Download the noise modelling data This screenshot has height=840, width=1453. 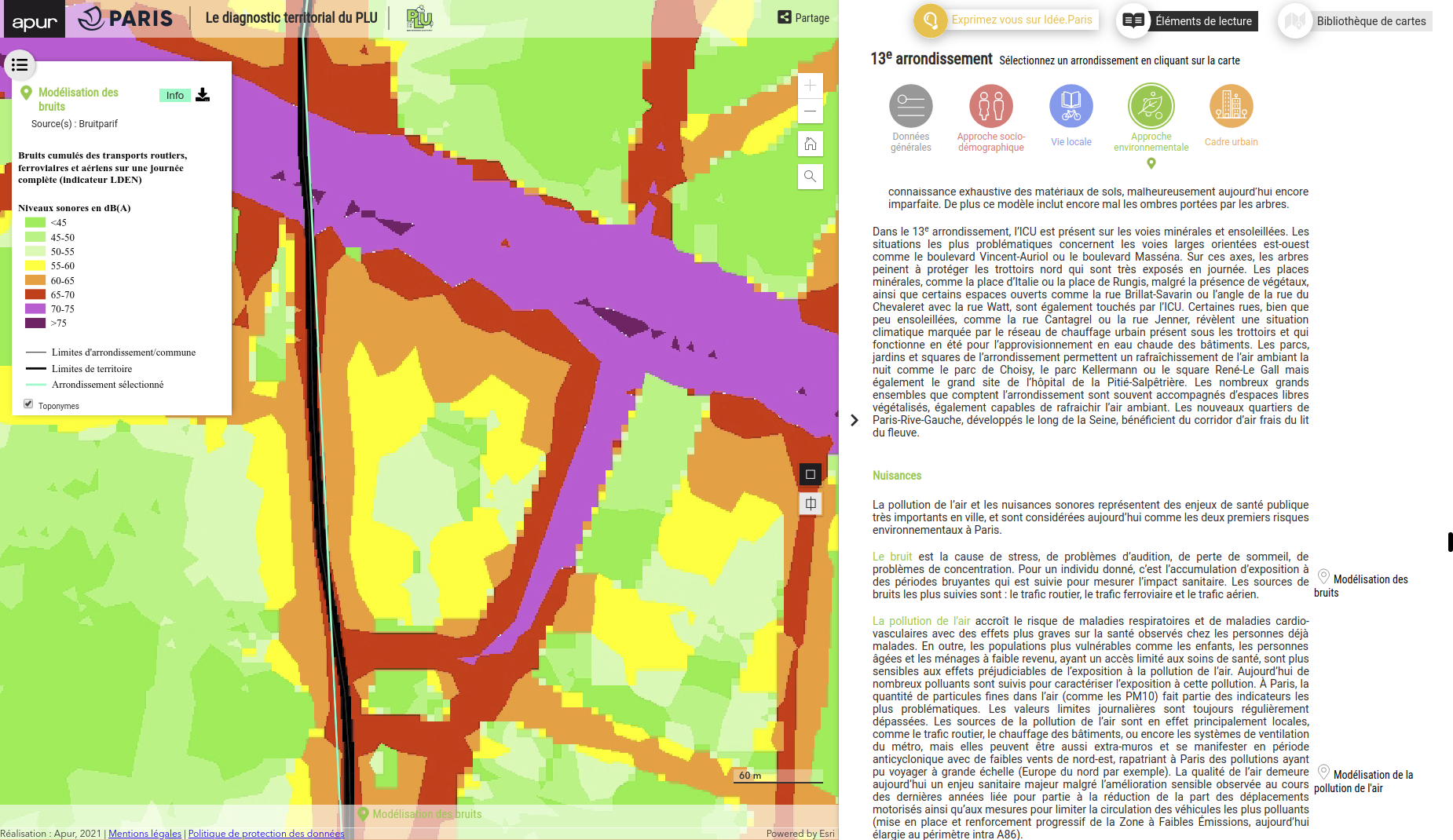coord(203,95)
